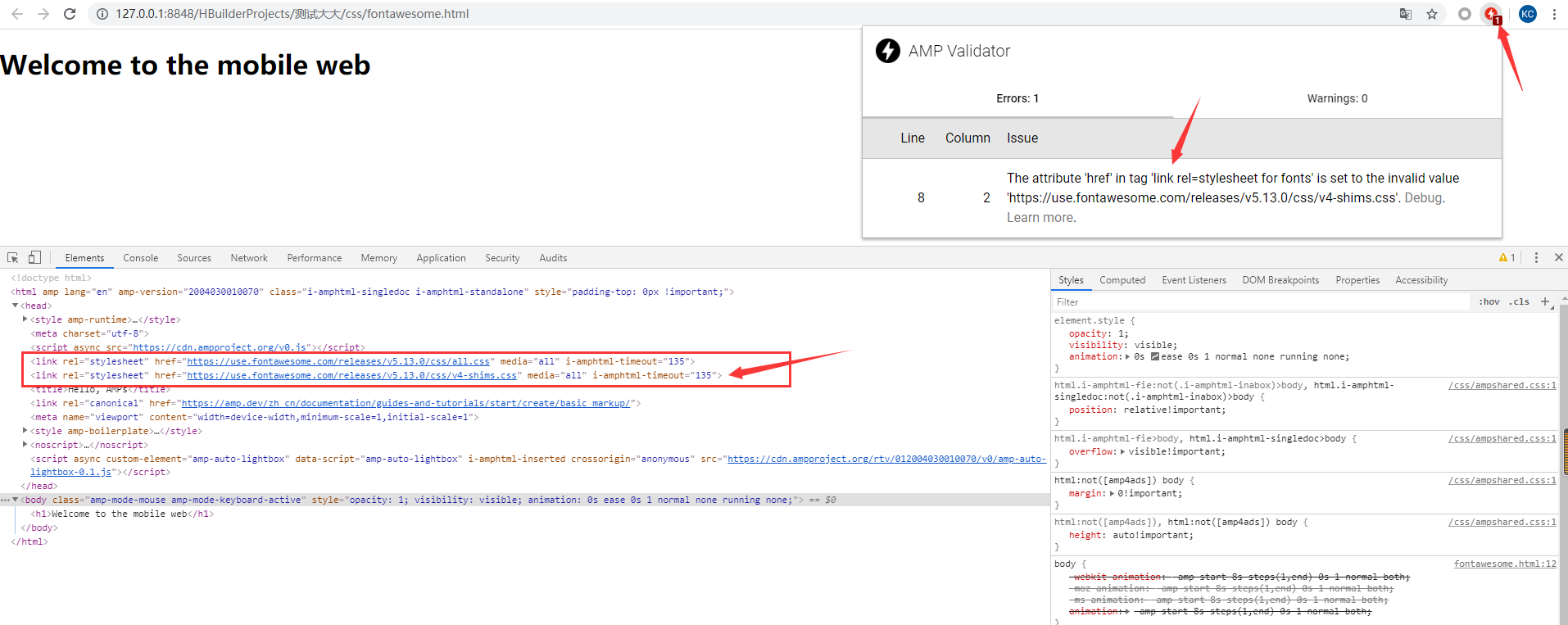This screenshot has height=625, width=1568.
Task: Switch to the Elements tab
Action: click(84, 258)
